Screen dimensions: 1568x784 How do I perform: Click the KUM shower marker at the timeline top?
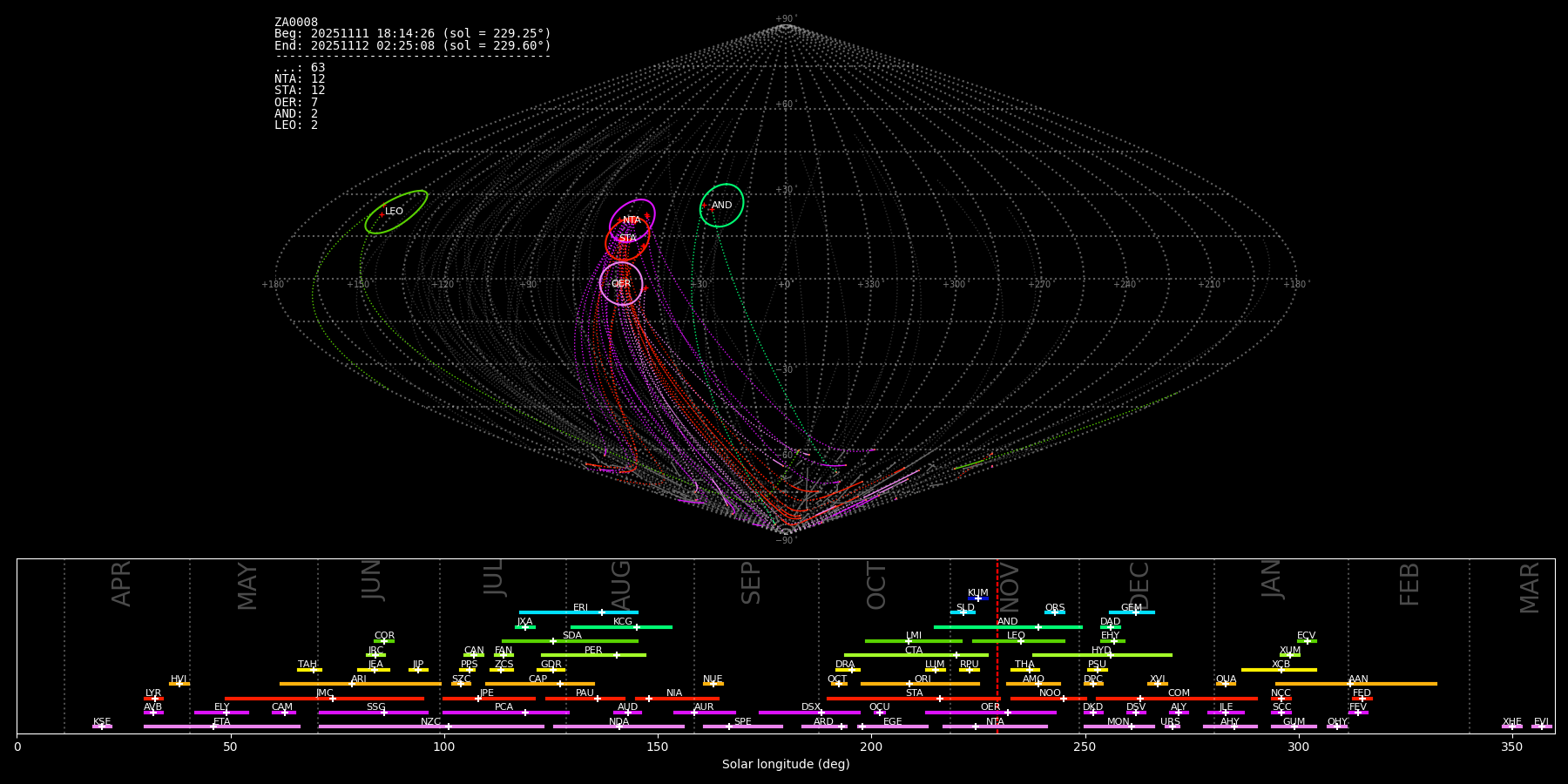click(977, 598)
